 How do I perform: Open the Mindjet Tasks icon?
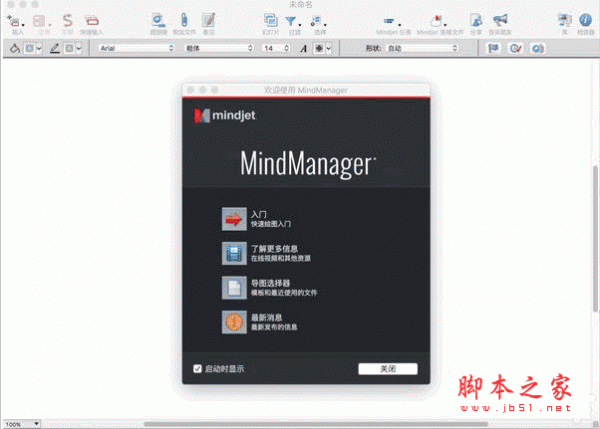click(x=389, y=21)
